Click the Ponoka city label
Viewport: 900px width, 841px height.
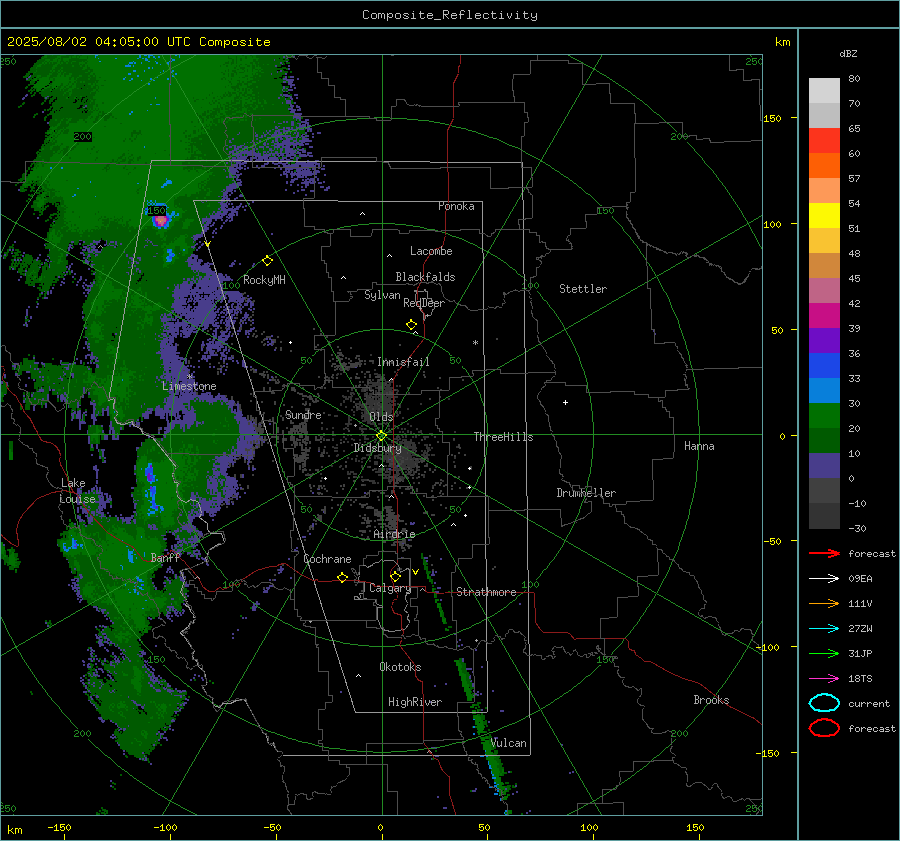(456, 206)
